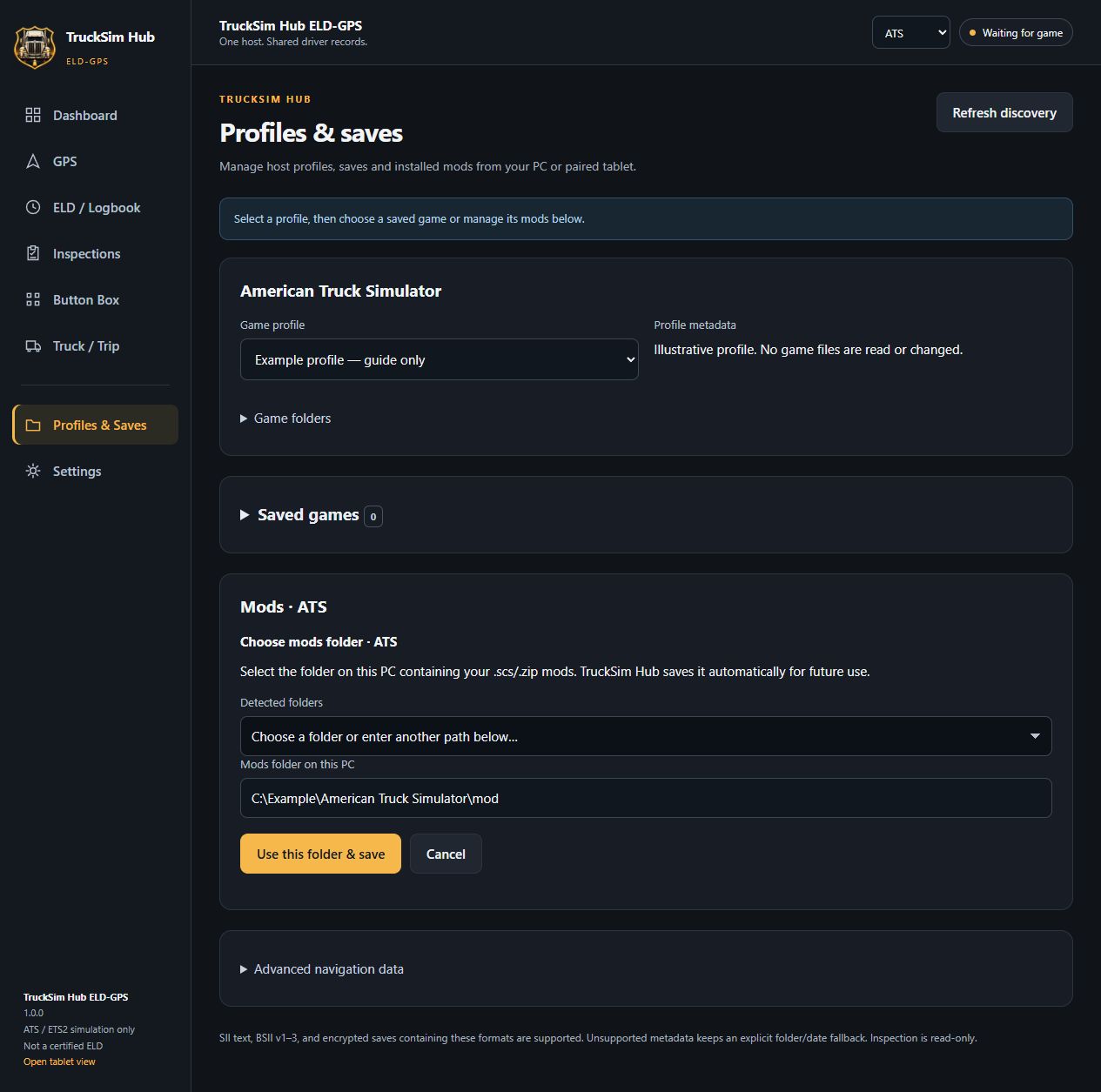Select the GPS navigation arrow icon
Image resolution: width=1101 pixels, height=1092 pixels.
[x=33, y=161]
